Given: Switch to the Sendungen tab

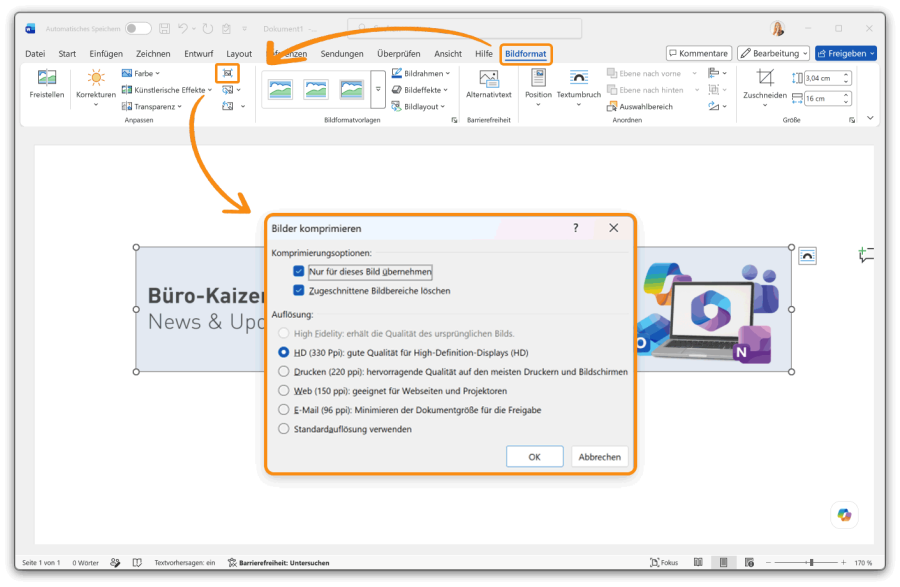Looking at the screenshot, I should click(x=342, y=53).
